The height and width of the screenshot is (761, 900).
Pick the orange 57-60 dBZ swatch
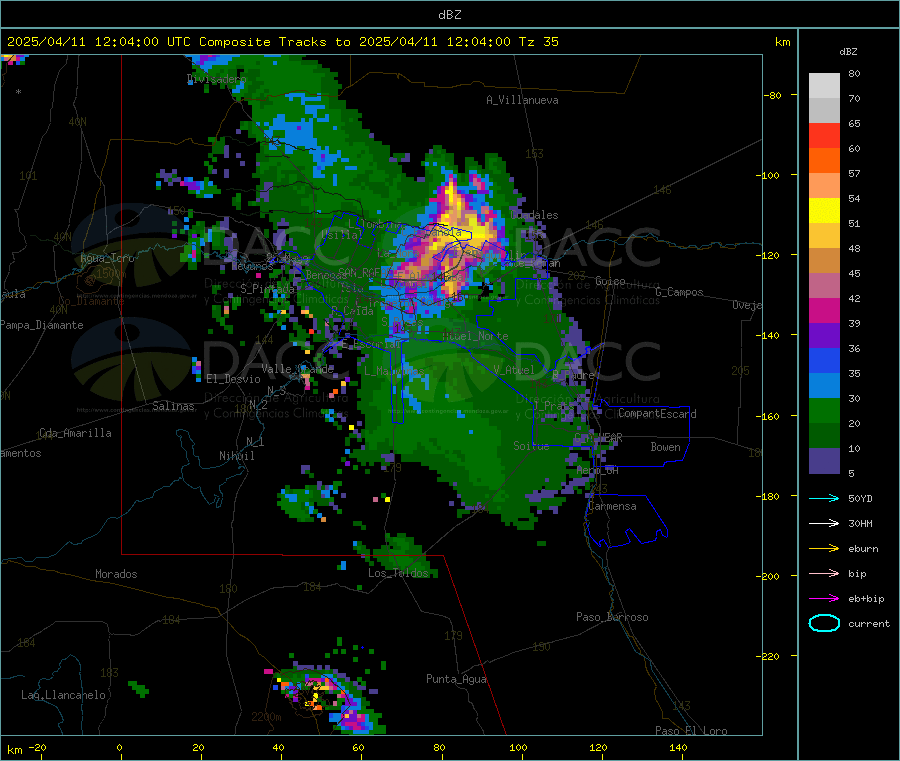coord(824,161)
